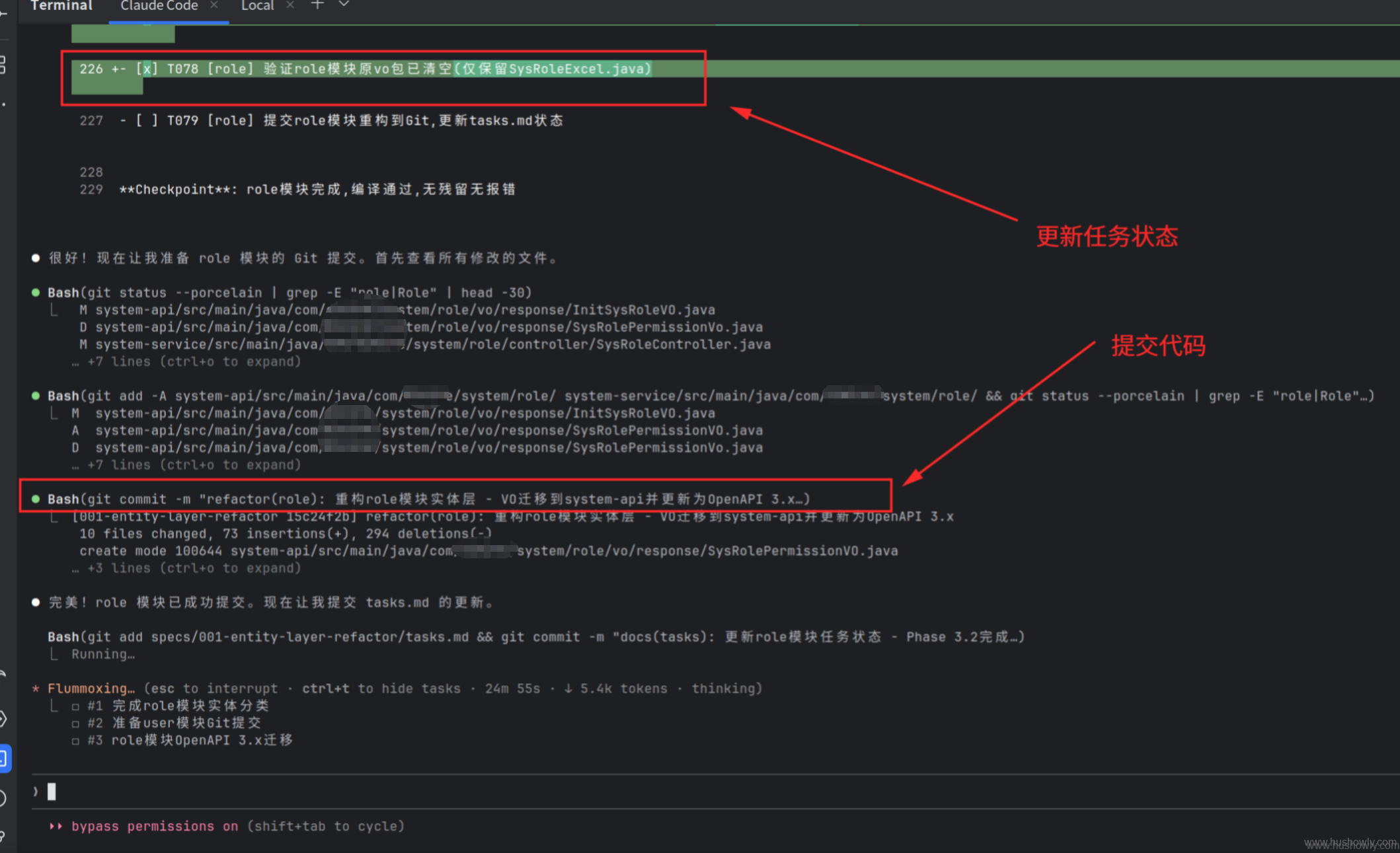Open the Structure tool window sidebar icon
Screen dimensions: 1400x853
(3, 64)
